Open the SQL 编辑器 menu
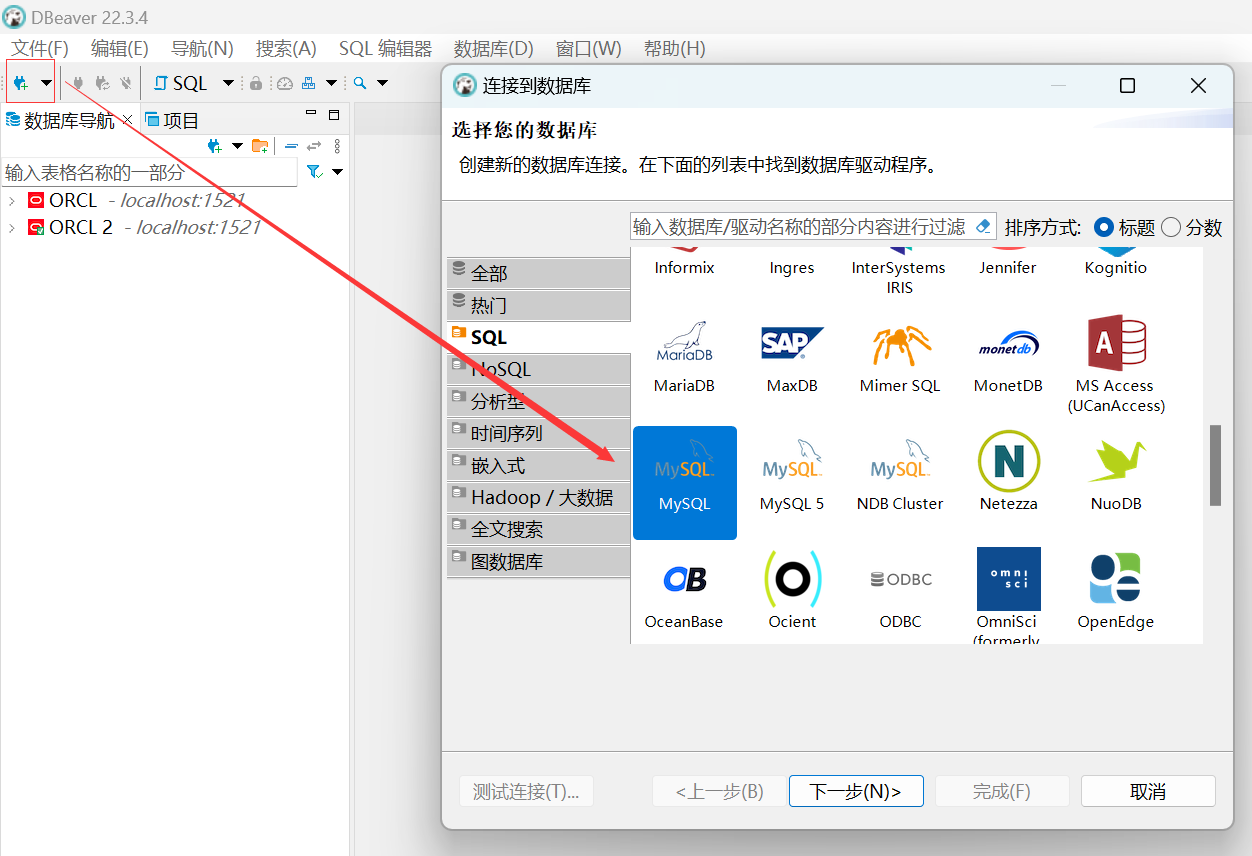Image resolution: width=1252 pixels, height=856 pixels. click(x=385, y=48)
